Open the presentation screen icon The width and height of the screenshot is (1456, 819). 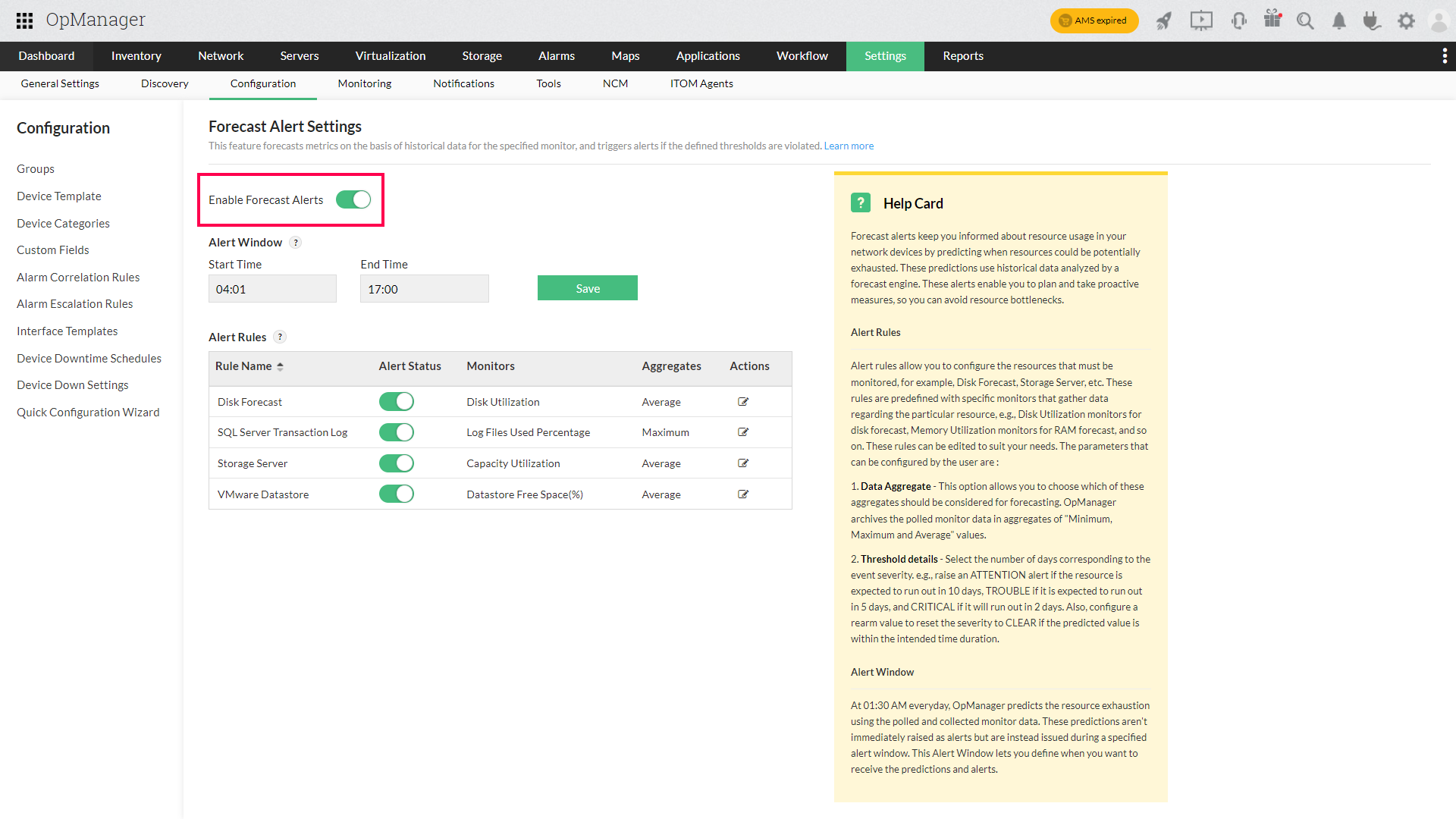point(1201,20)
